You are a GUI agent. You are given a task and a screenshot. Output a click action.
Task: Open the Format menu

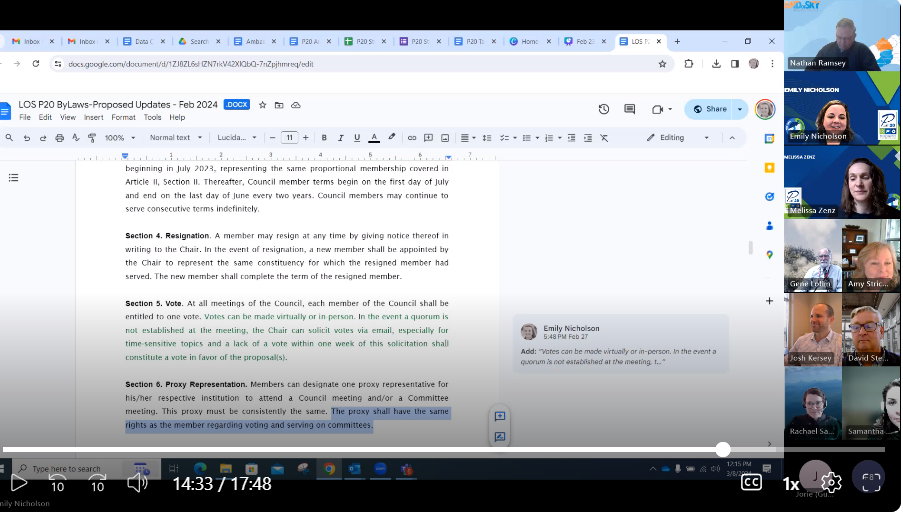coord(123,117)
